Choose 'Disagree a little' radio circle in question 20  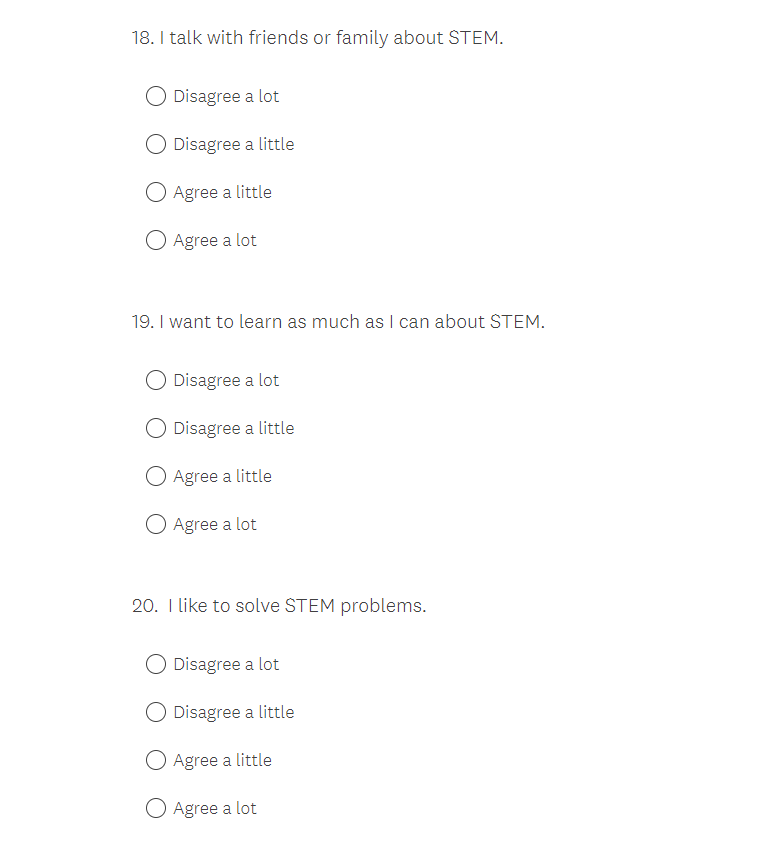click(156, 712)
